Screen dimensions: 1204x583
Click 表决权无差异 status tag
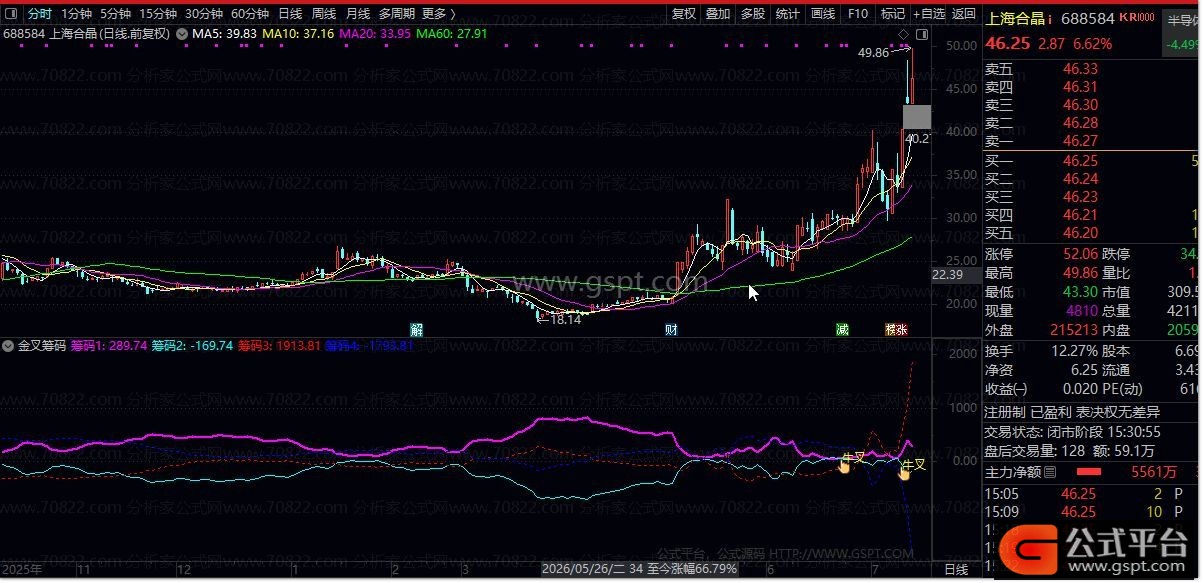pyautogui.click(x=1119, y=412)
